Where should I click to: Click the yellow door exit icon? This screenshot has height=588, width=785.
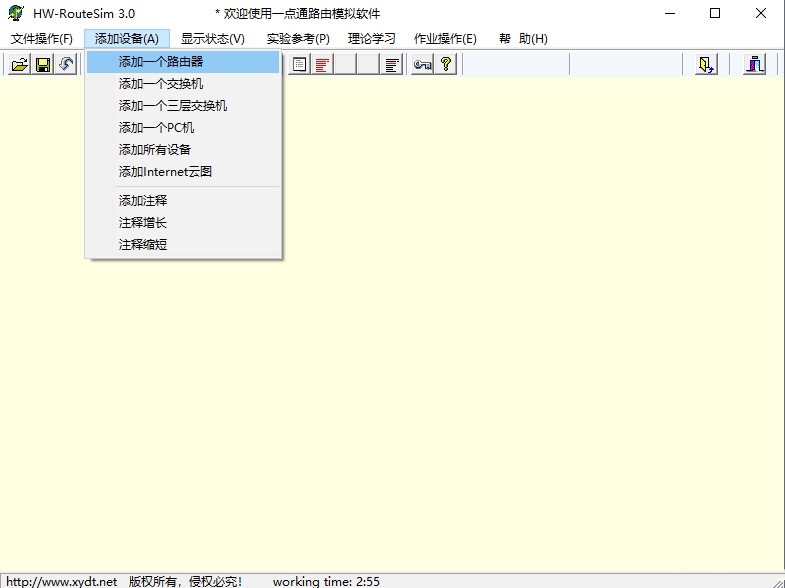[706, 64]
